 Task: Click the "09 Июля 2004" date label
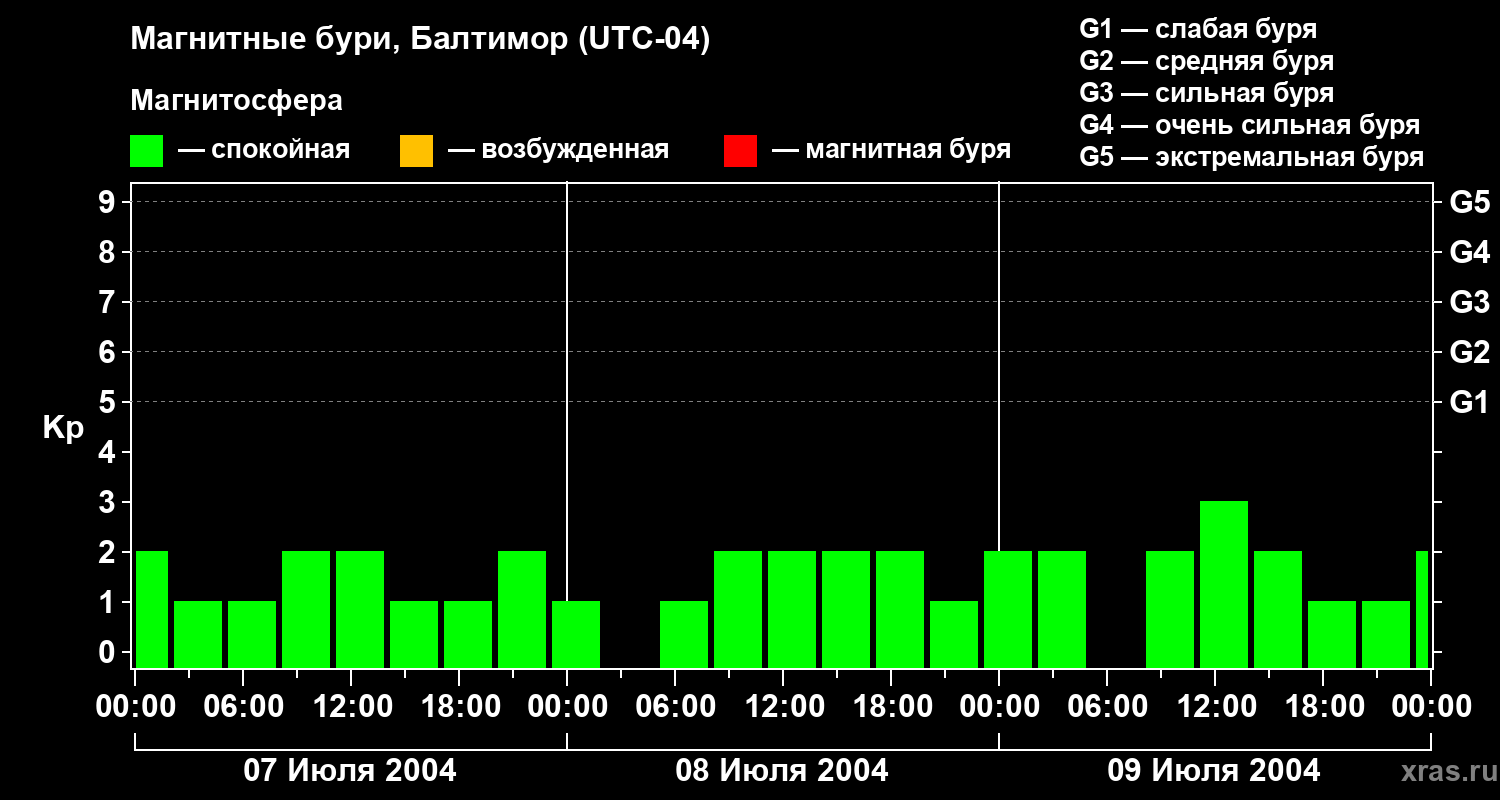click(1214, 770)
